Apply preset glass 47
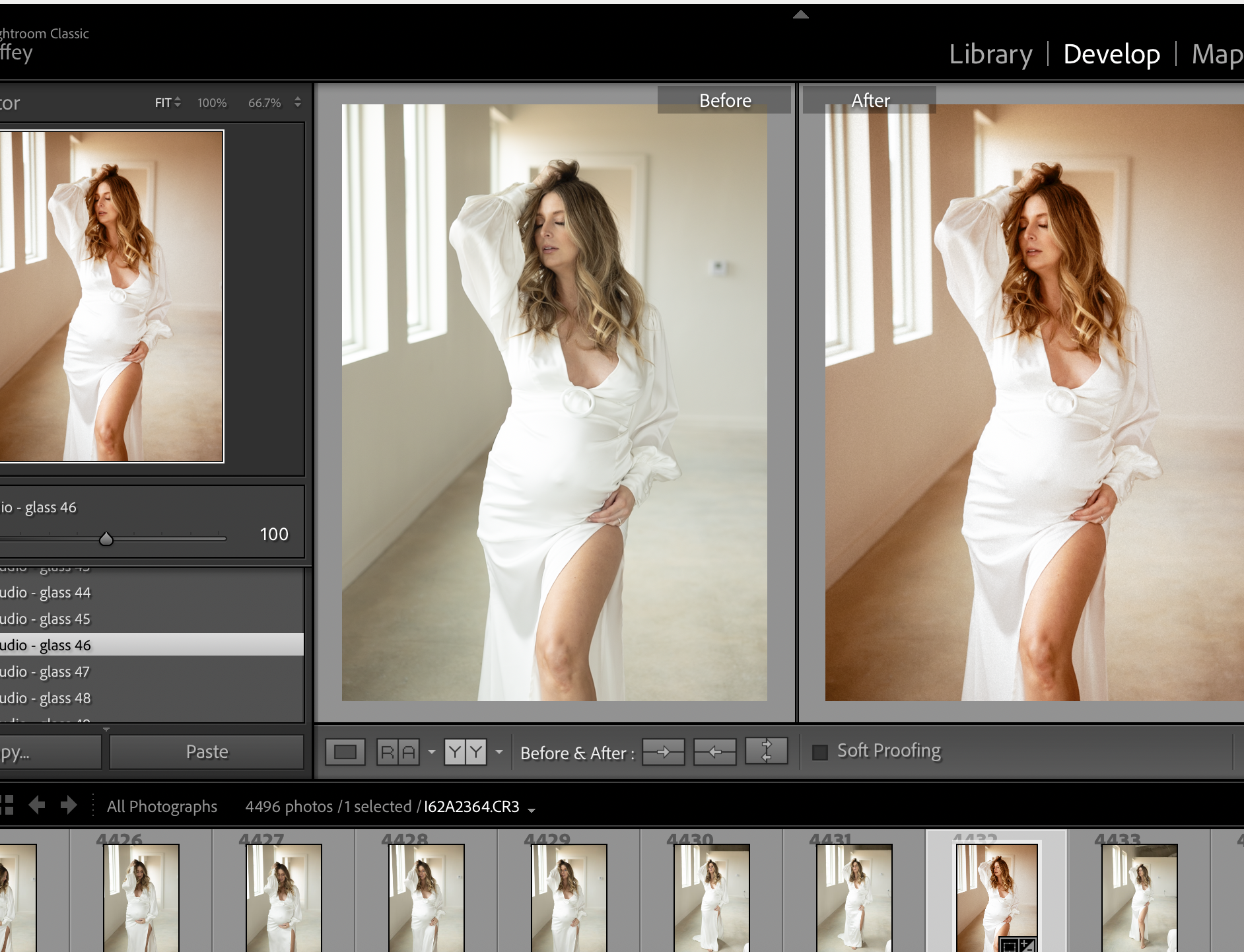This screenshot has width=1244, height=952. click(152, 671)
